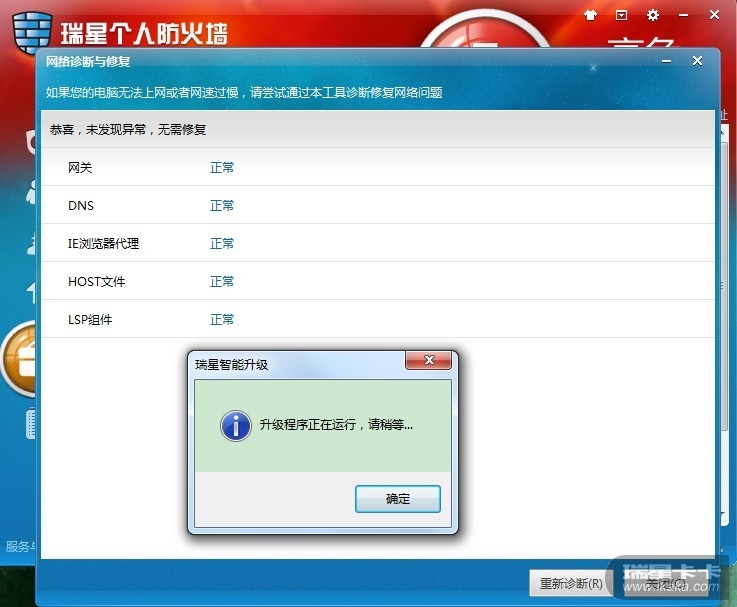Select the DNS row label
The width and height of the screenshot is (737, 607).
point(81,205)
